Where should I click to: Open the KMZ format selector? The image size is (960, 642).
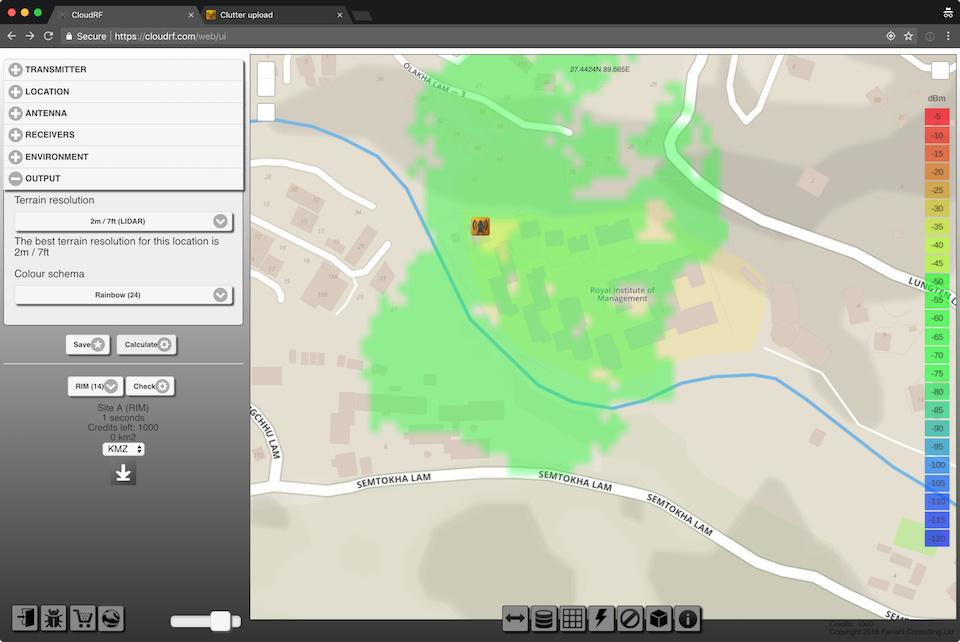pos(123,449)
